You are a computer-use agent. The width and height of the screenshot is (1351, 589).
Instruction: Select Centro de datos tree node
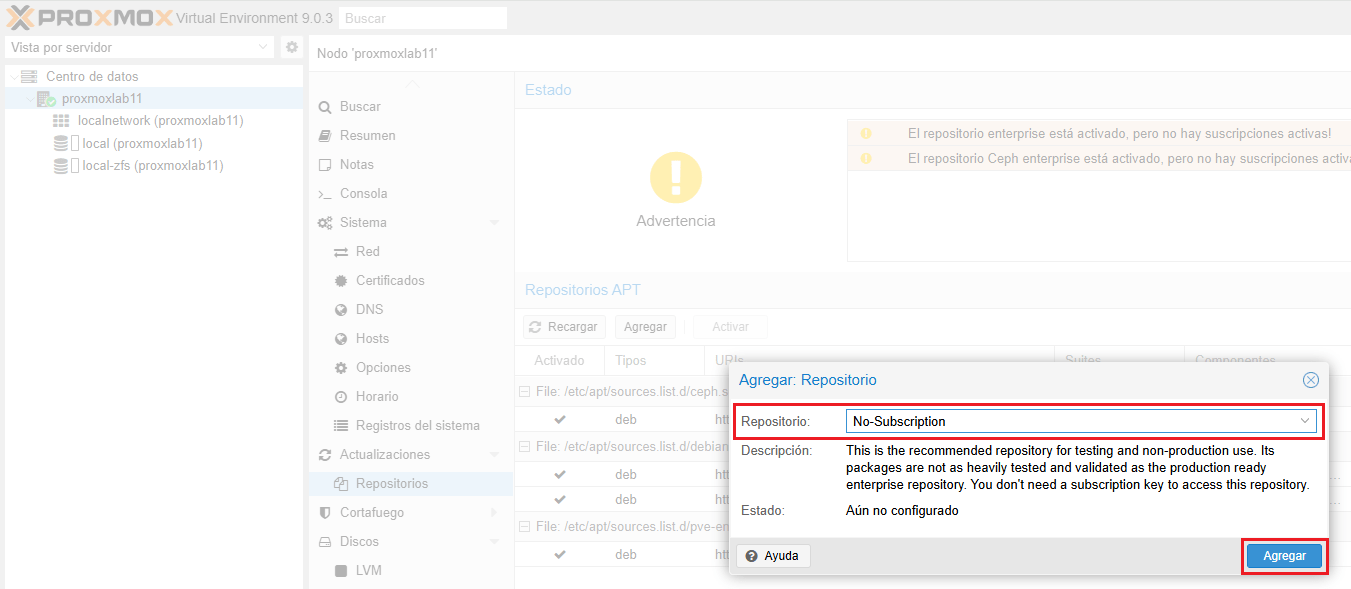click(x=92, y=76)
